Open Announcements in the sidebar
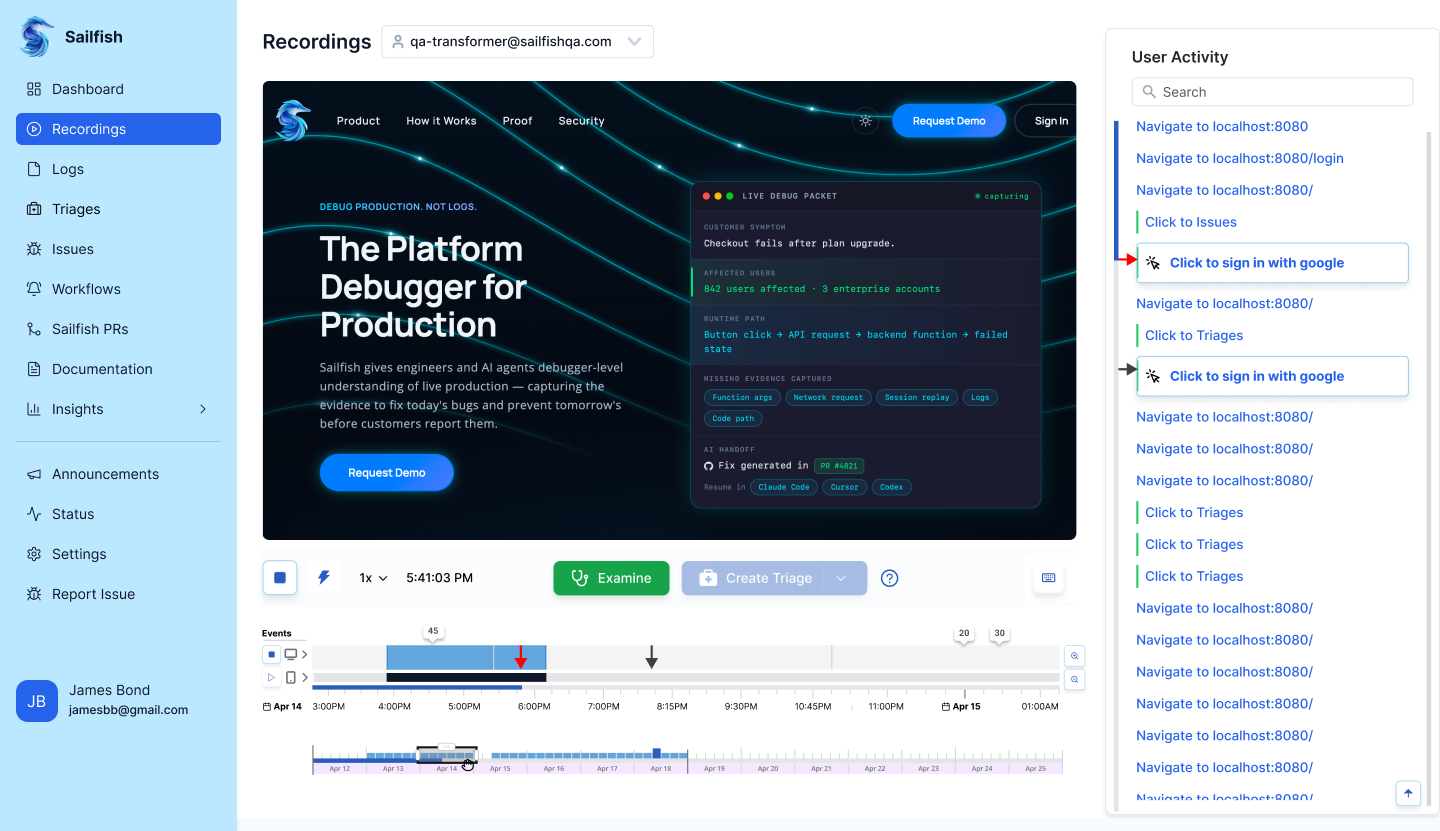The width and height of the screenshot is (1440, 831). point(118,474)
